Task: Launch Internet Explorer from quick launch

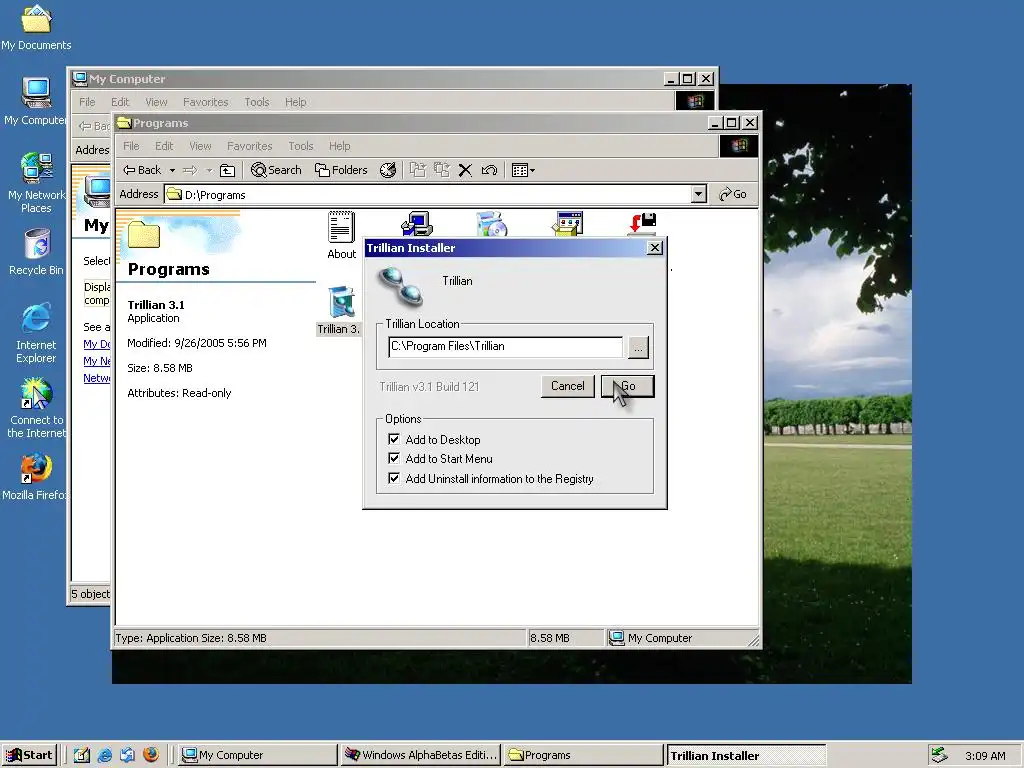Action: (x=104, y=755)
